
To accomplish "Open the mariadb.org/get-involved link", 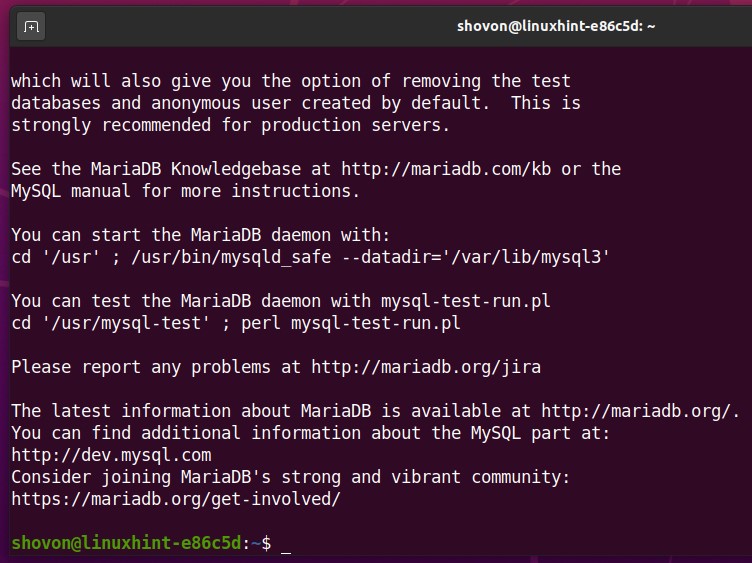I will click(x=176, y=498).
